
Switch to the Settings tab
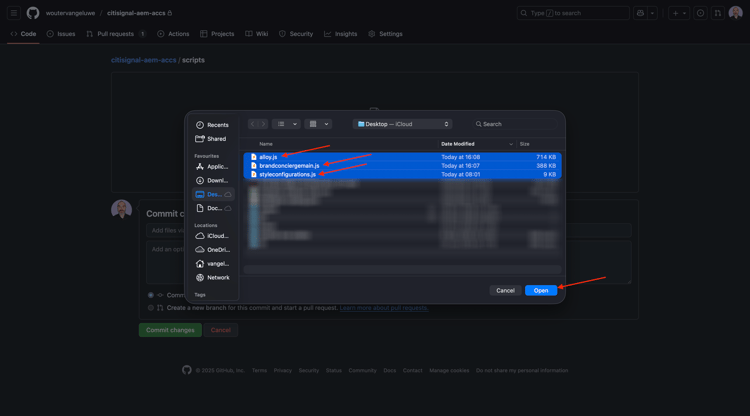(x=386, y=34)
